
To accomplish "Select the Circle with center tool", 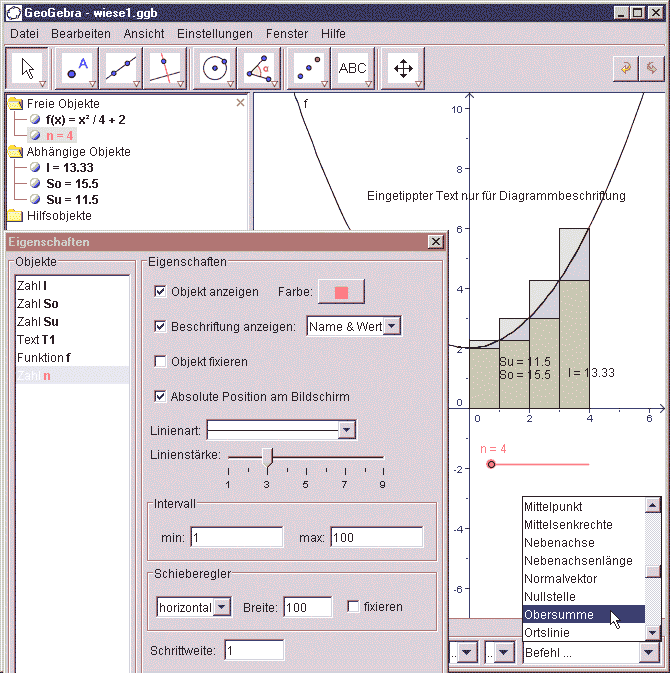I will point(214,67).
